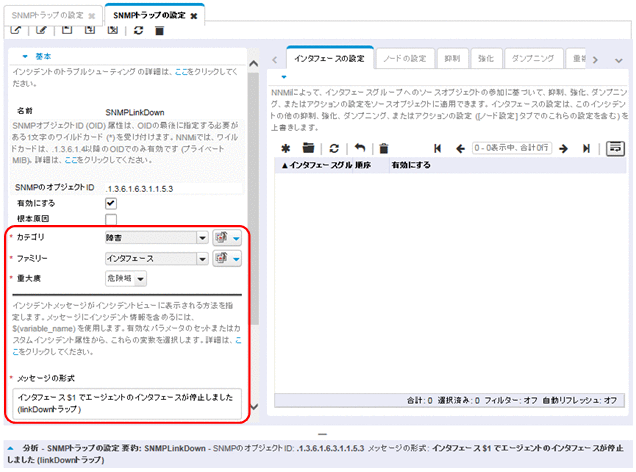Screen dimensions: 636x472
Task: Go to next page of table
Action: (563, 149)
